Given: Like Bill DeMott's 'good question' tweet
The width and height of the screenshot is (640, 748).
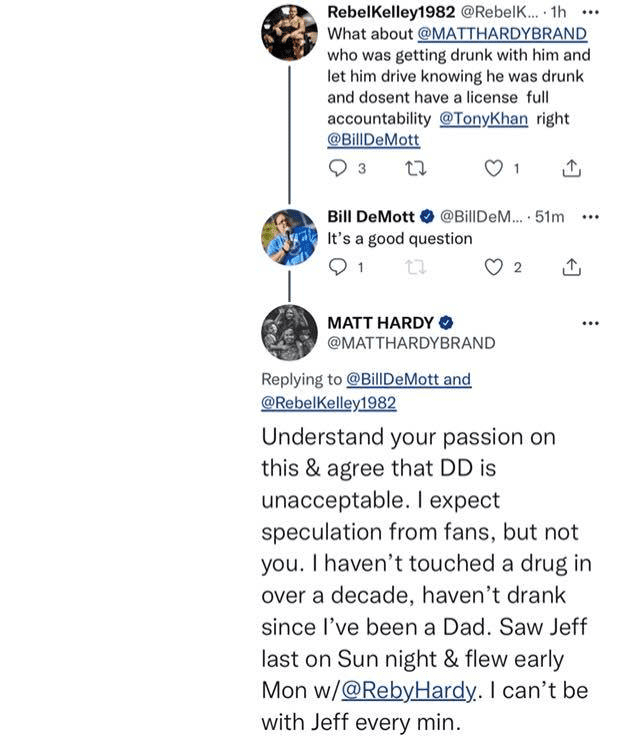Looking at the screenshot, I should pyautogui.click(x=492, y=267).
